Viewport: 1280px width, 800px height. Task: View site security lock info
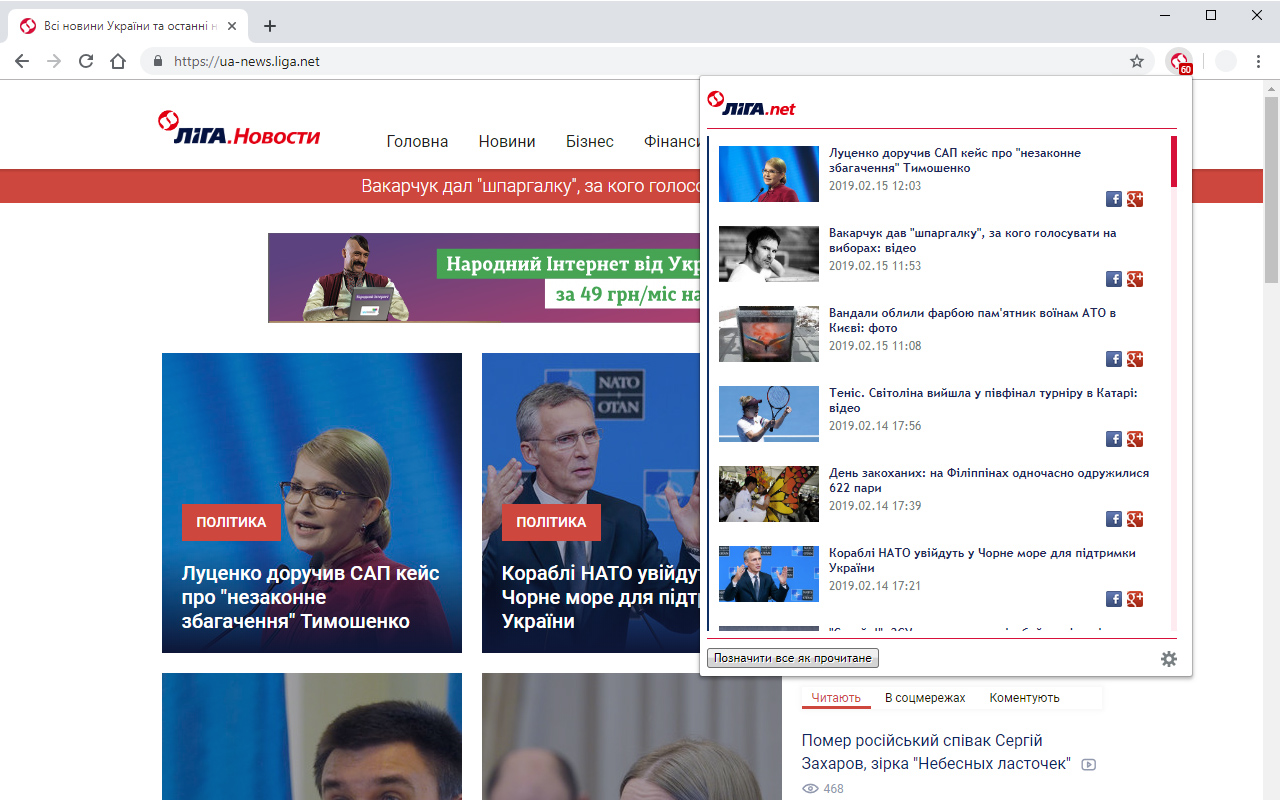(x=158, y=61)
